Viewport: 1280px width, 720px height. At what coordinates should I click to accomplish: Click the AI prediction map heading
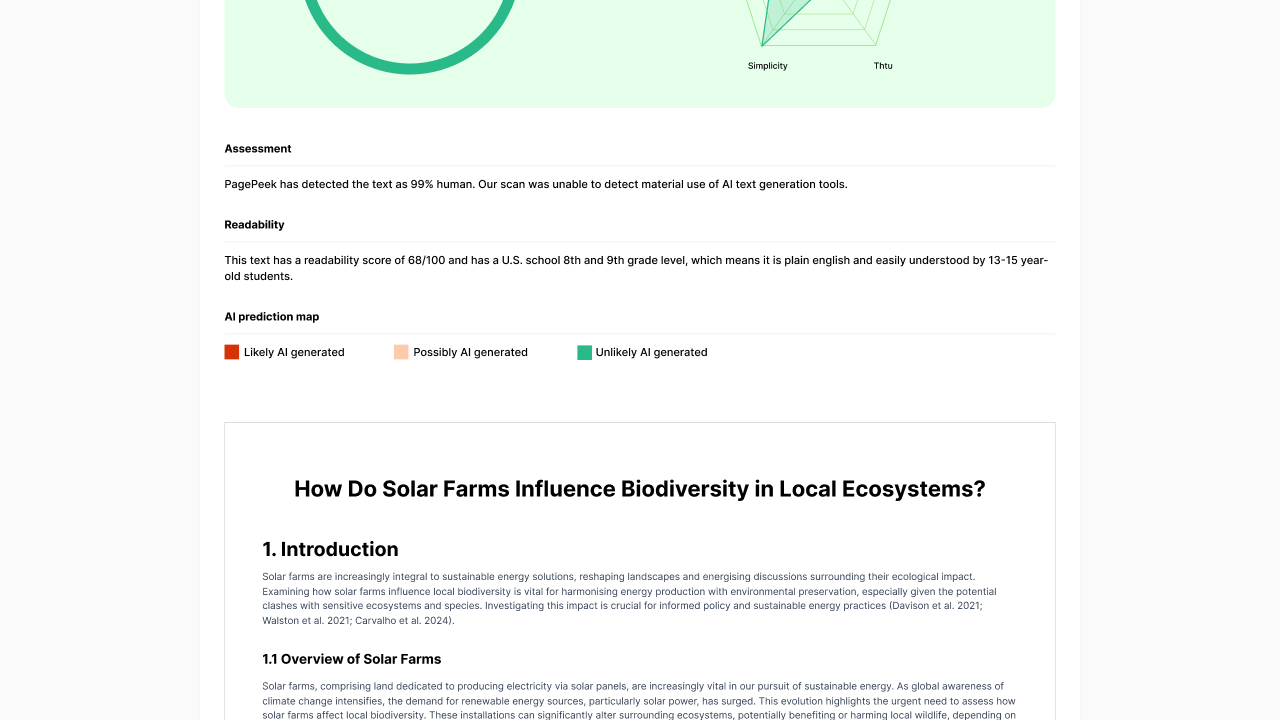272,317
